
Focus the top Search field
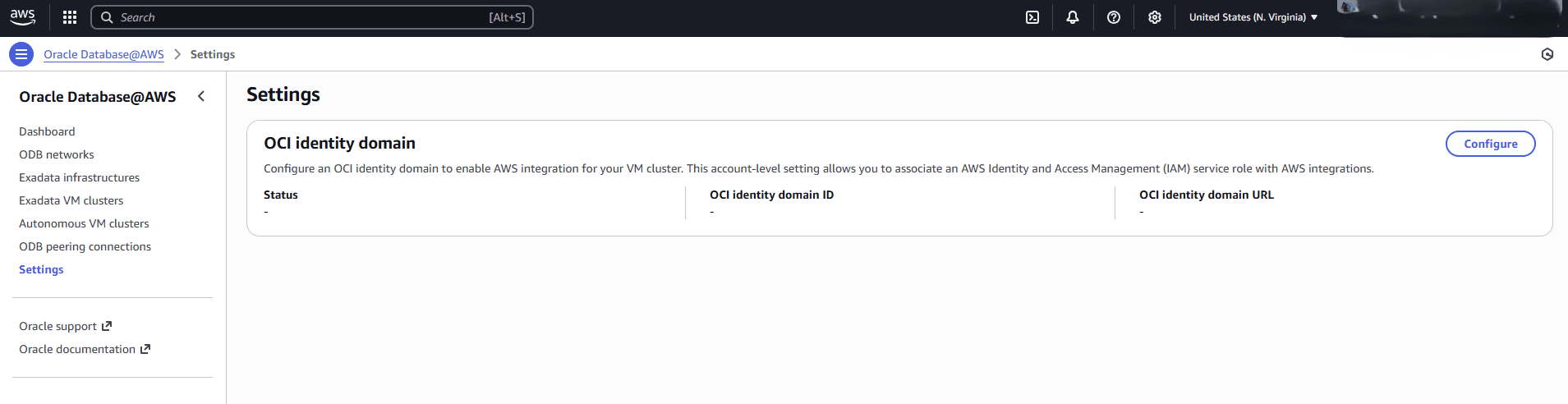click(312, 17)
